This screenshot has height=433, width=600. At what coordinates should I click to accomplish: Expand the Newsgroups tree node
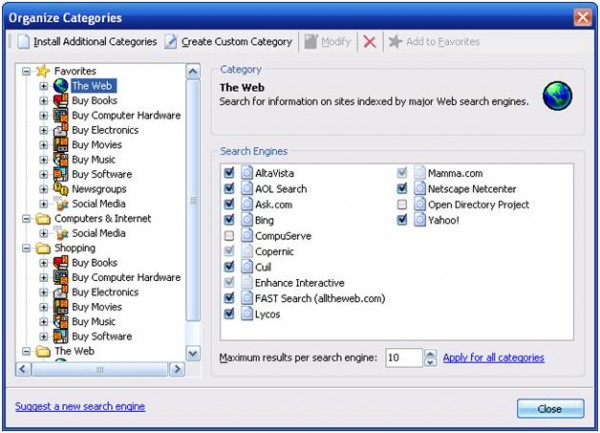pos(44,189)
